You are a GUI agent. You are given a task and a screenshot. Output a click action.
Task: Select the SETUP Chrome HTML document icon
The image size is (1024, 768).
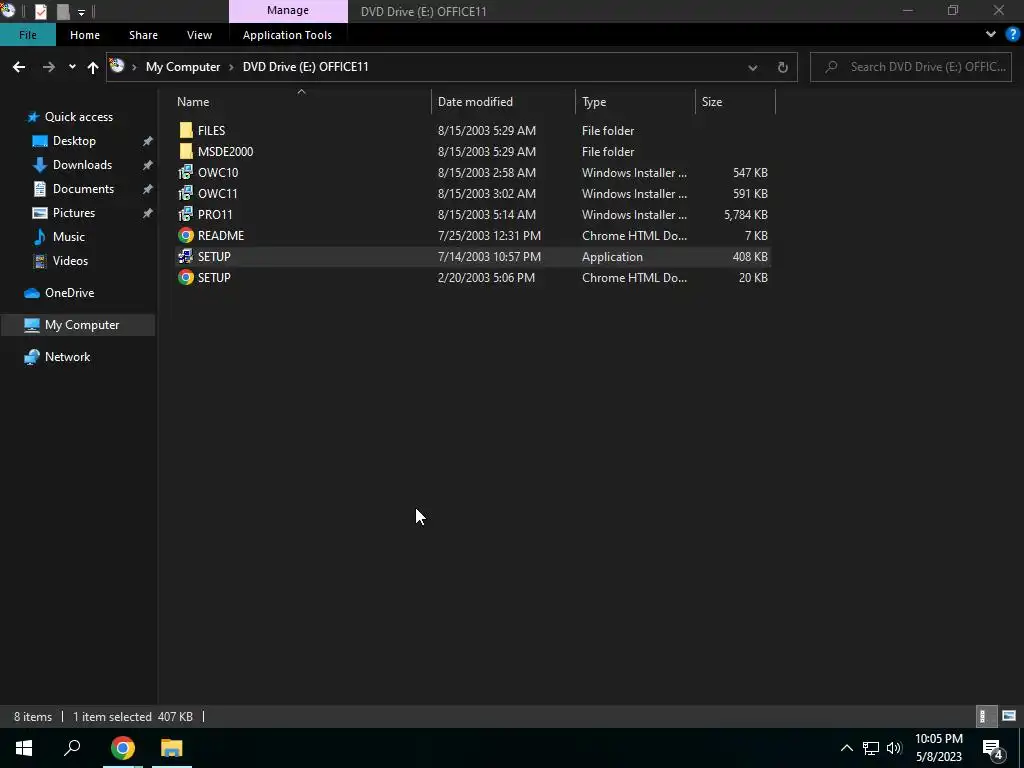(186, 278)
